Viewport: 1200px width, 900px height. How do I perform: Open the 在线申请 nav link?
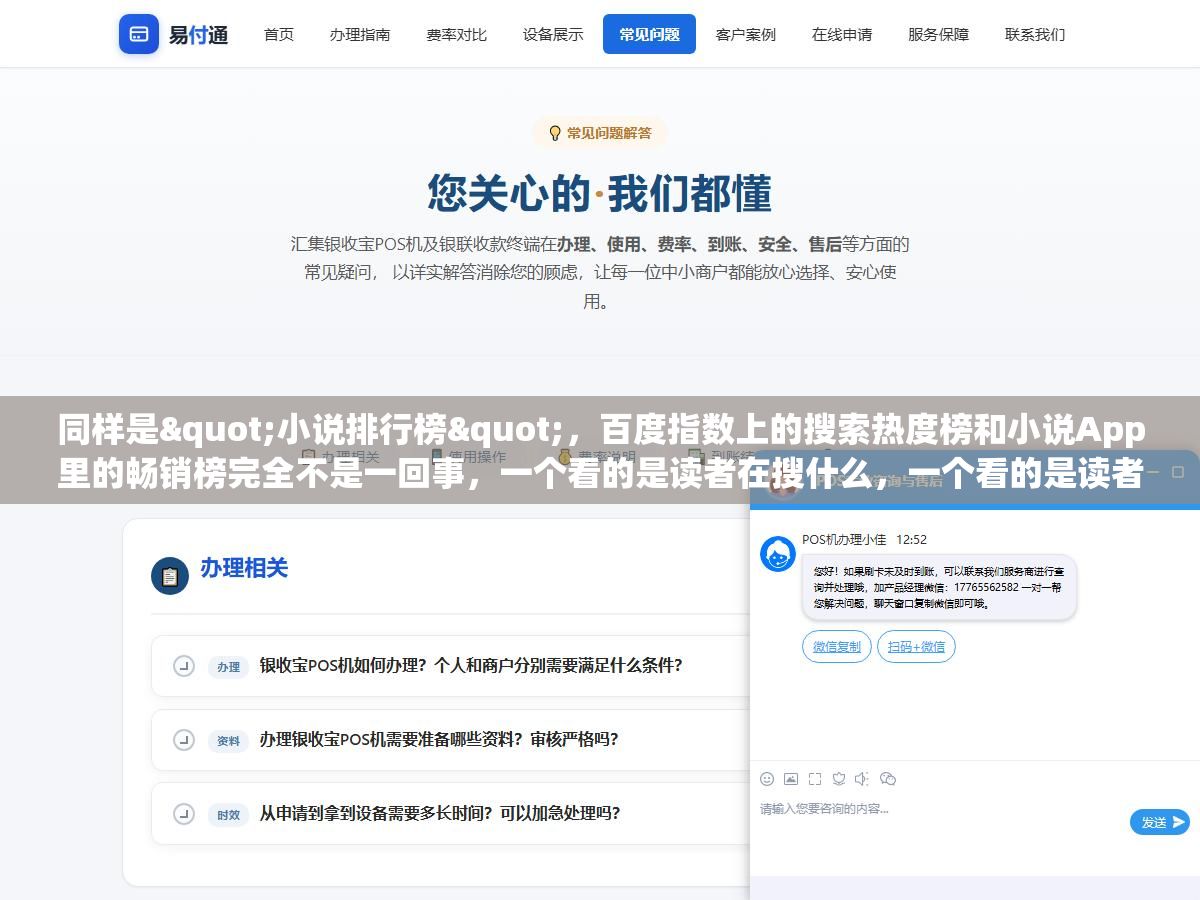click(842, 34)
